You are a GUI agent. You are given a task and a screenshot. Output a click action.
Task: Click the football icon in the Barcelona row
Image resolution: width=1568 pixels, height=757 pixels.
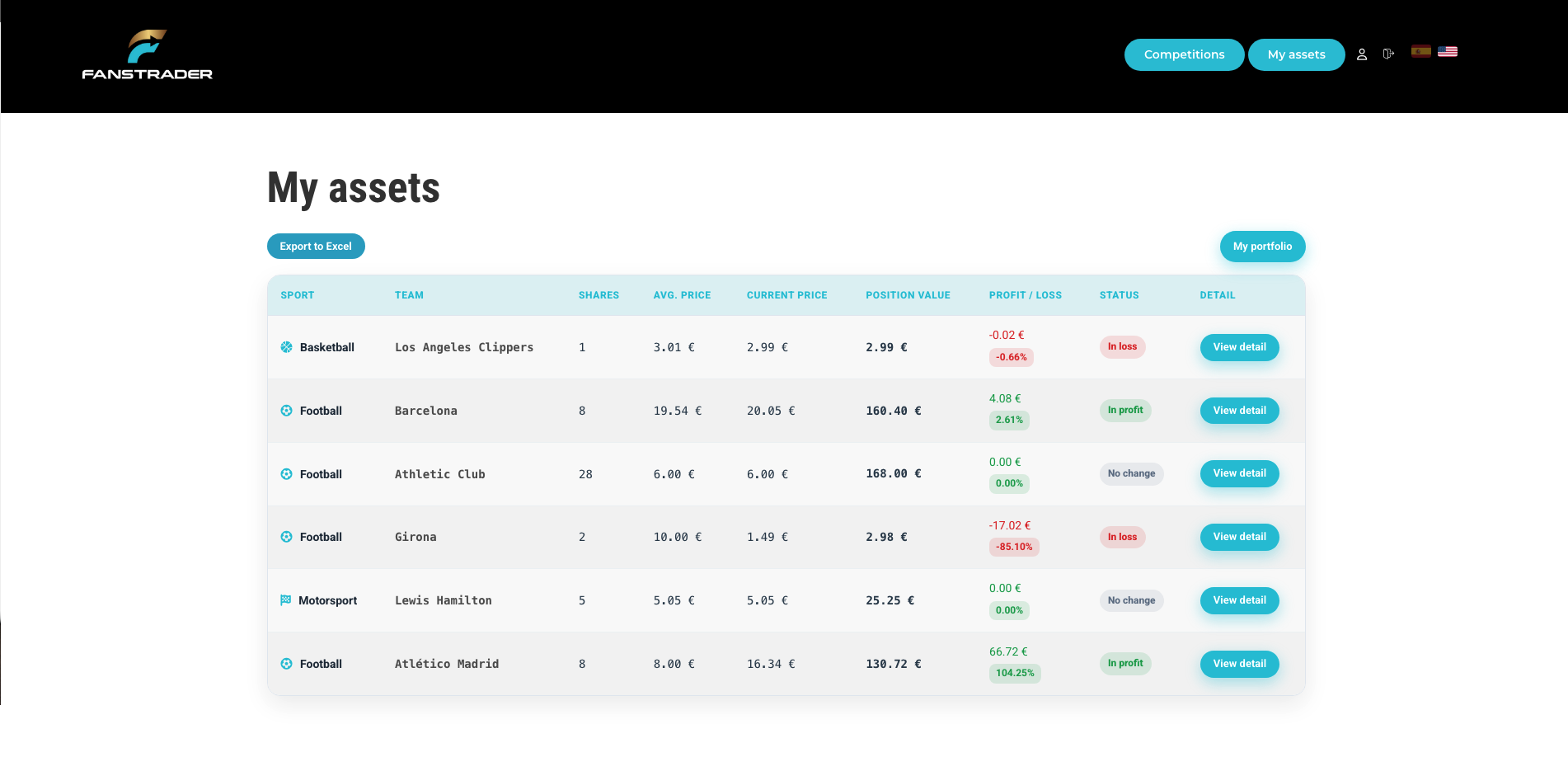point(286,411)
